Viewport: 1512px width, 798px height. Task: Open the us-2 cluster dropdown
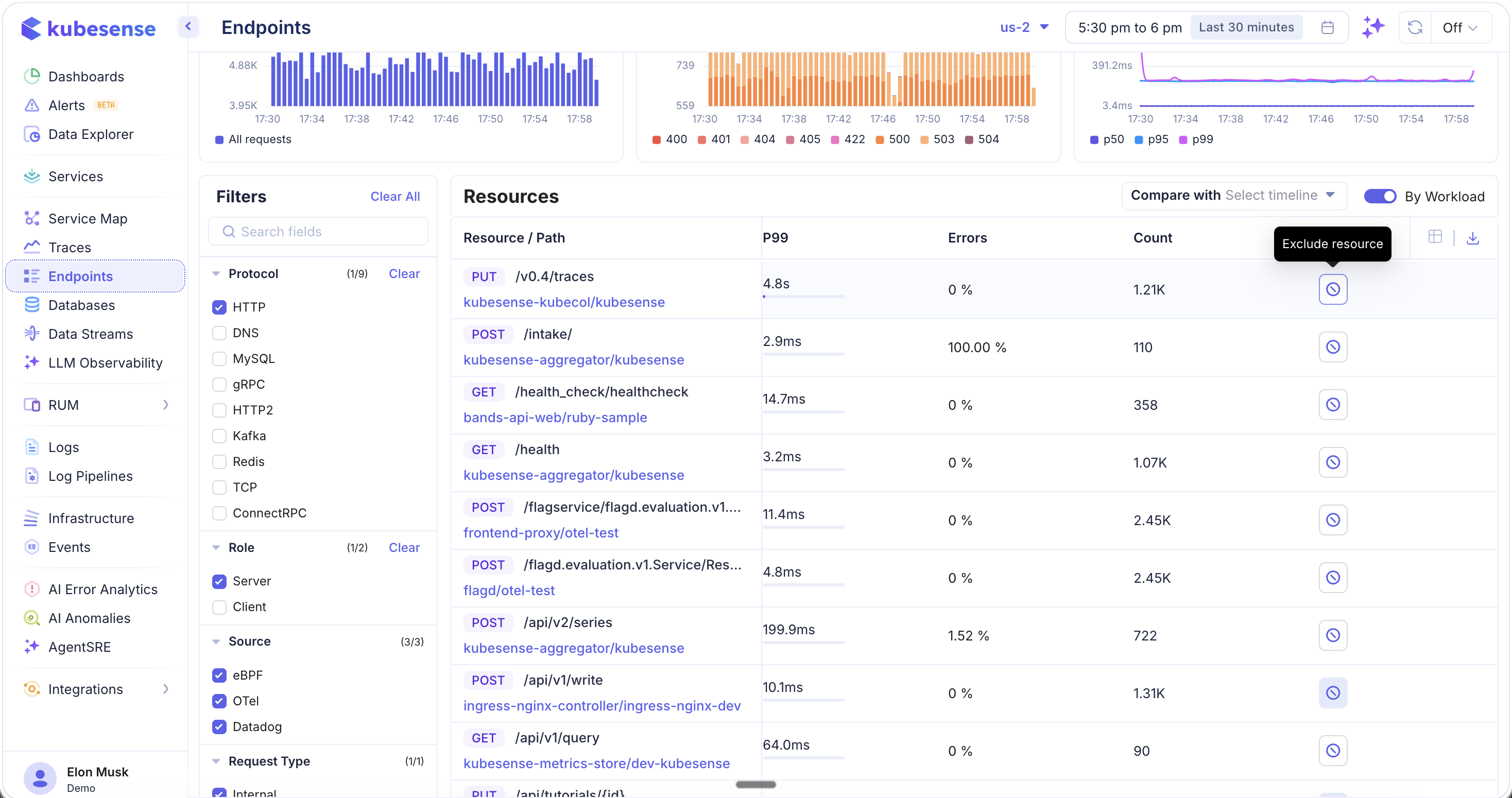point(1024,27)
